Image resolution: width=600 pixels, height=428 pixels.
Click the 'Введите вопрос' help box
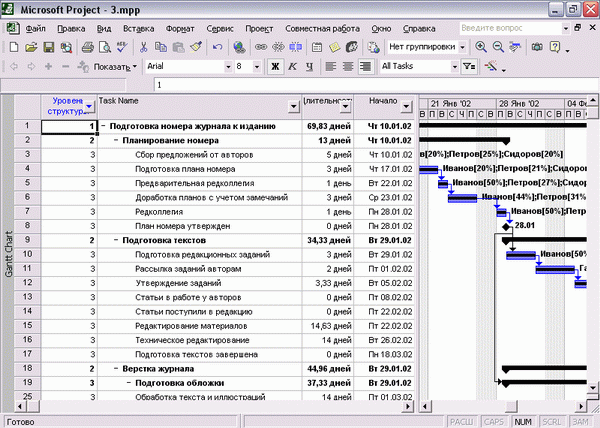(510, 28)
